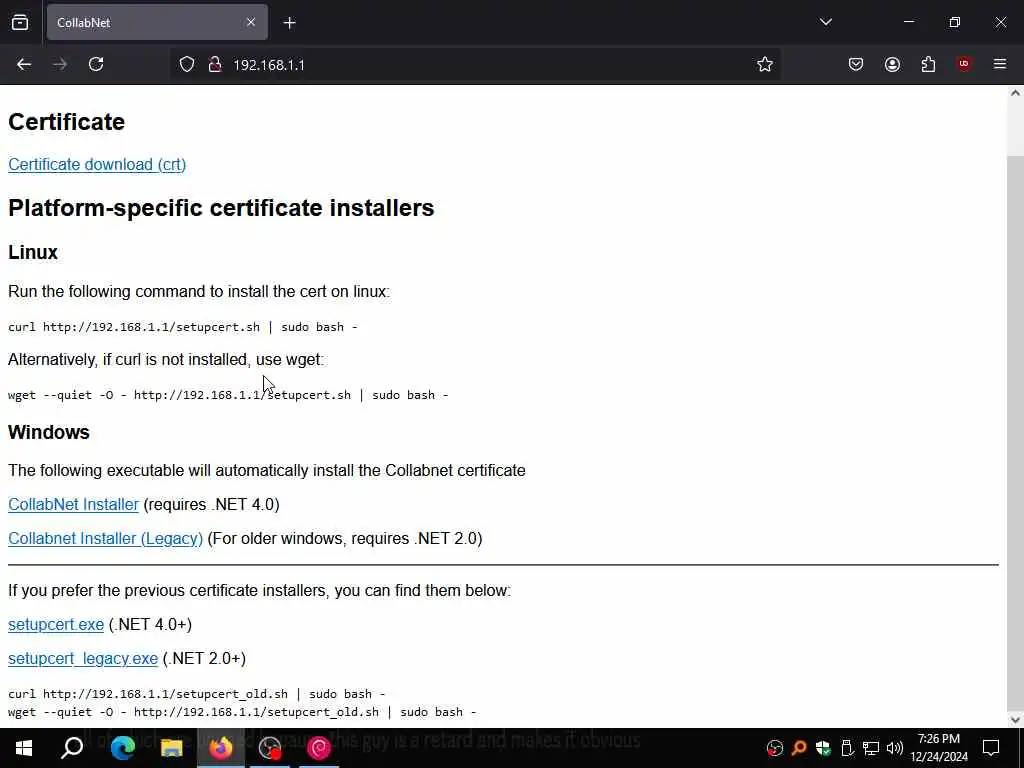
Task: Click the Platform-specific certificate installers heading
Action: [x=221, y=208]
